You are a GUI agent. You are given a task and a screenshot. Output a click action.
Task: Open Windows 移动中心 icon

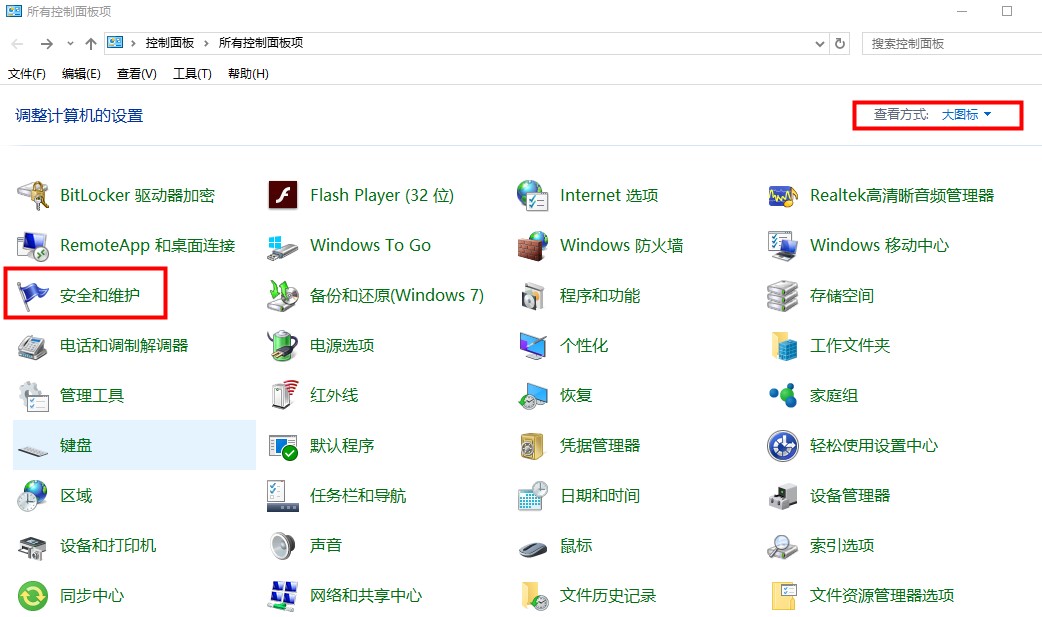pos(782,246)
